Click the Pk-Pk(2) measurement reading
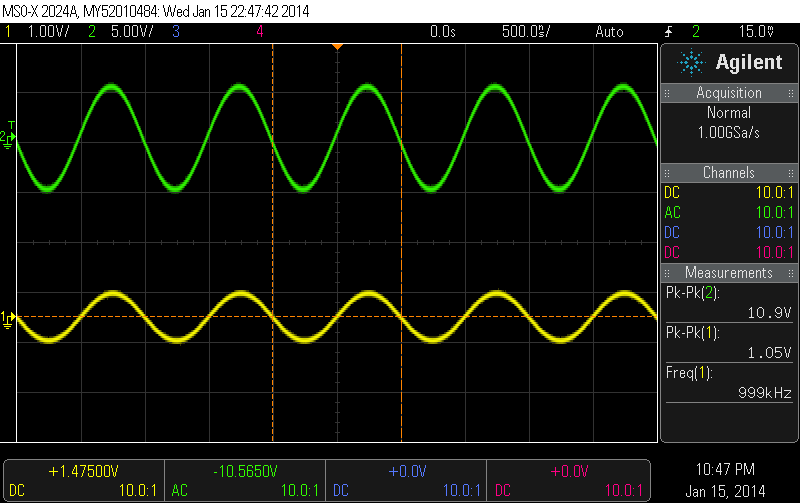 click(x=729, y=302)
